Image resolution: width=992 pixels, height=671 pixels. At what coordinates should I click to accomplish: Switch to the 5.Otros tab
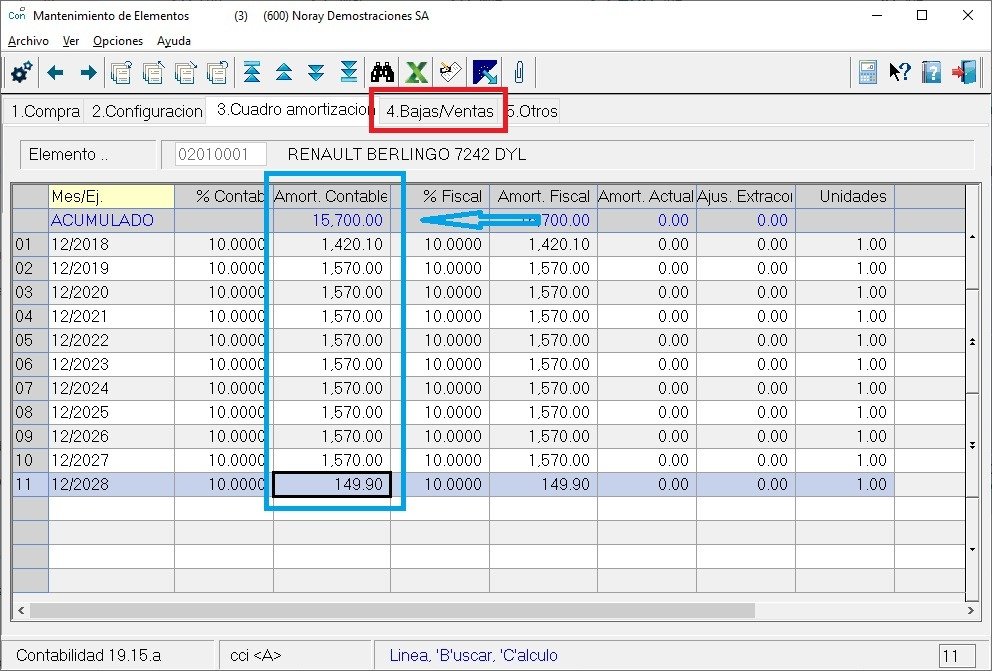pyautogui.click(x=533, y=111)
